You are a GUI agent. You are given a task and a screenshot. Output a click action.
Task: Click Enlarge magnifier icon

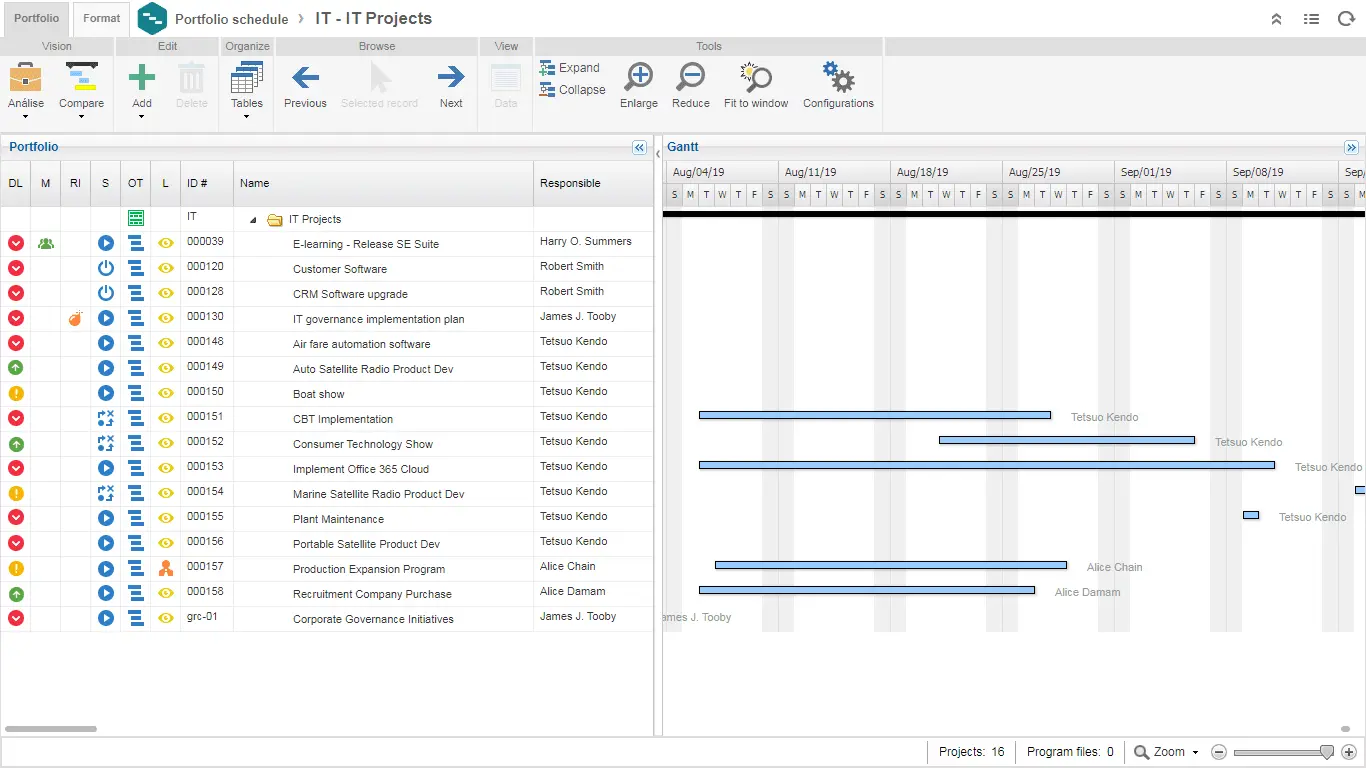[638, 78]
